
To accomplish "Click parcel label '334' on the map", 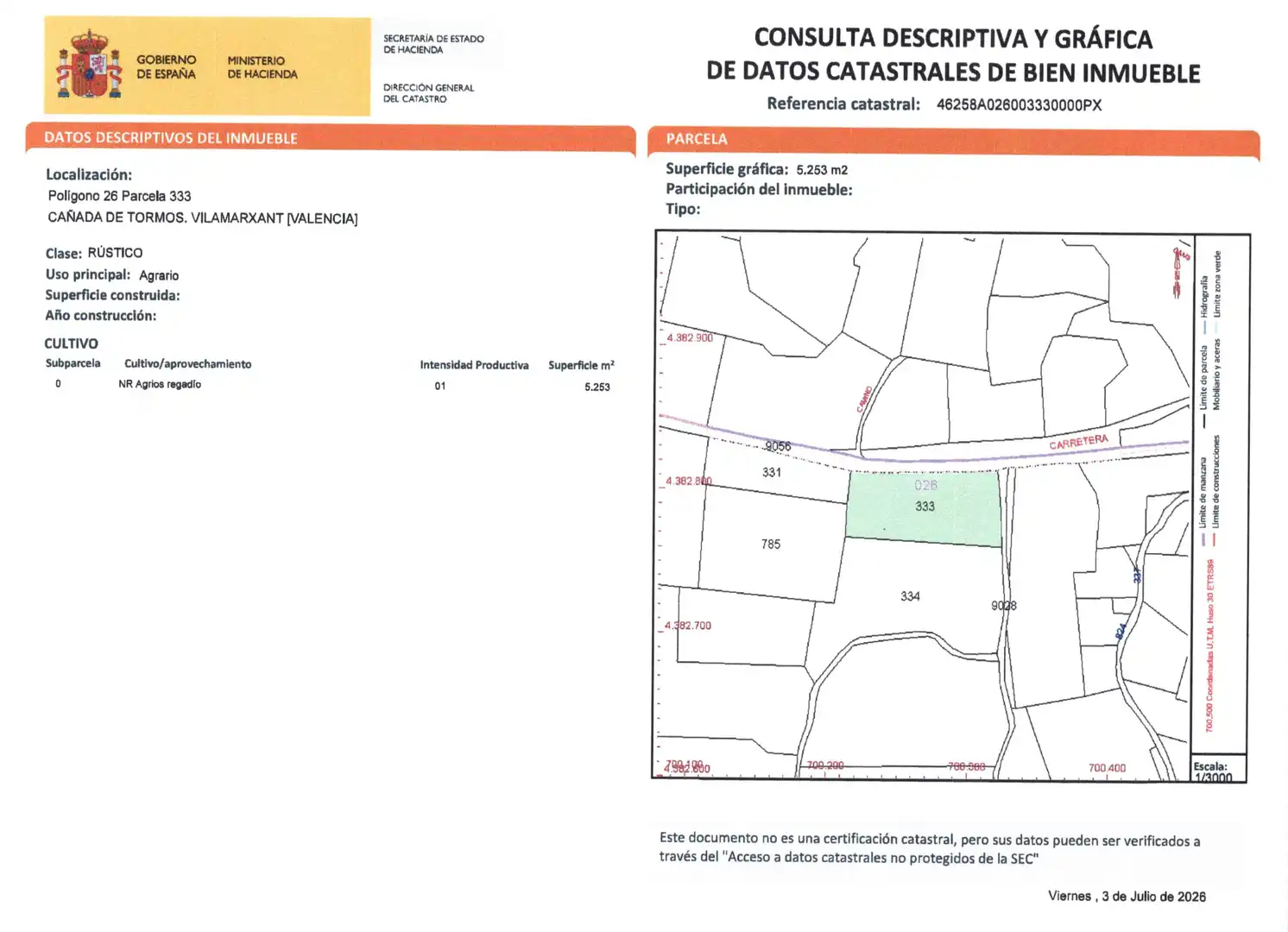I will (x=910, y=596).
